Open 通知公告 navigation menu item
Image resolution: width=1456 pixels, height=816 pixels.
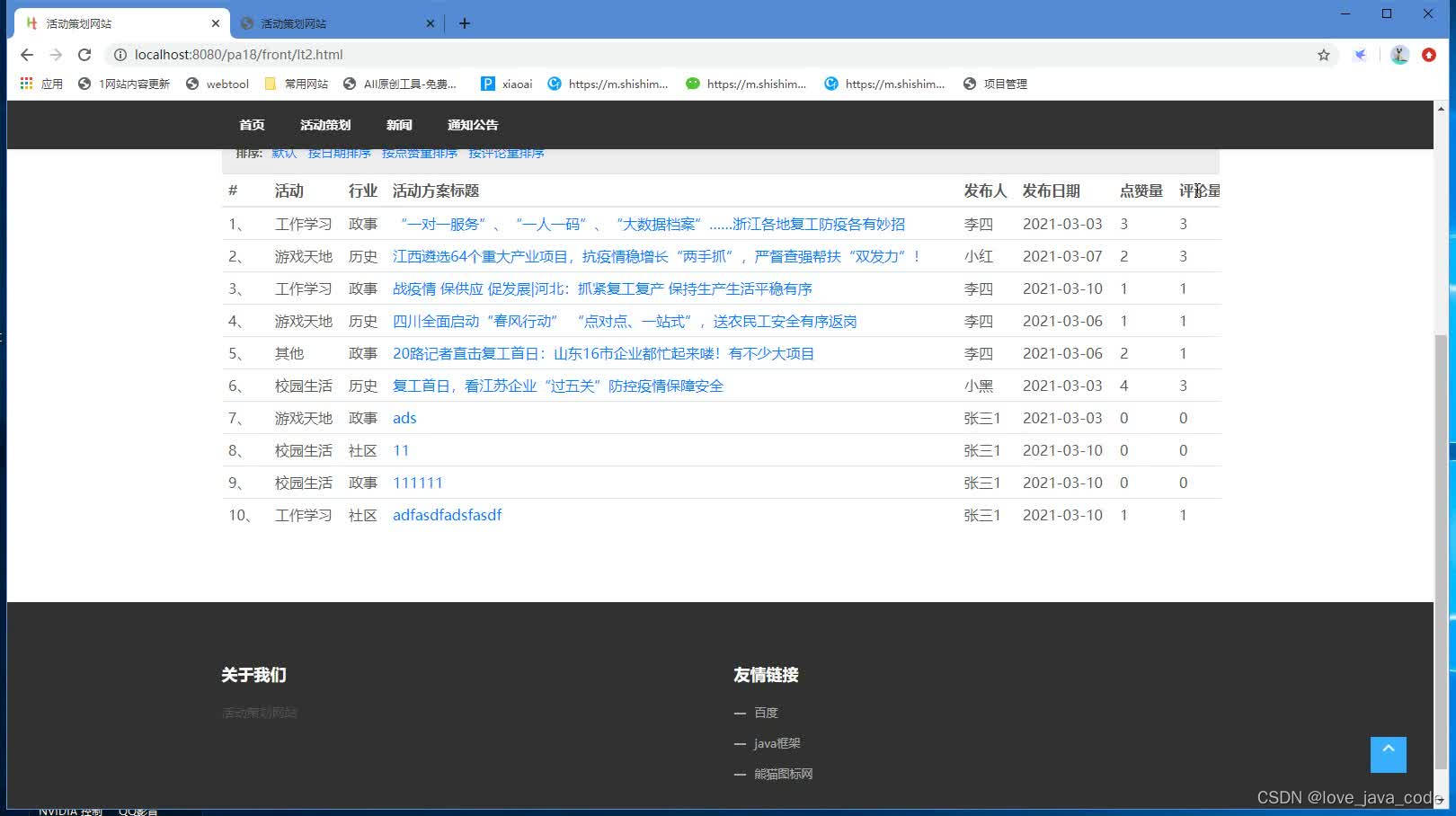pyautogui.click(x=473, y=125)
